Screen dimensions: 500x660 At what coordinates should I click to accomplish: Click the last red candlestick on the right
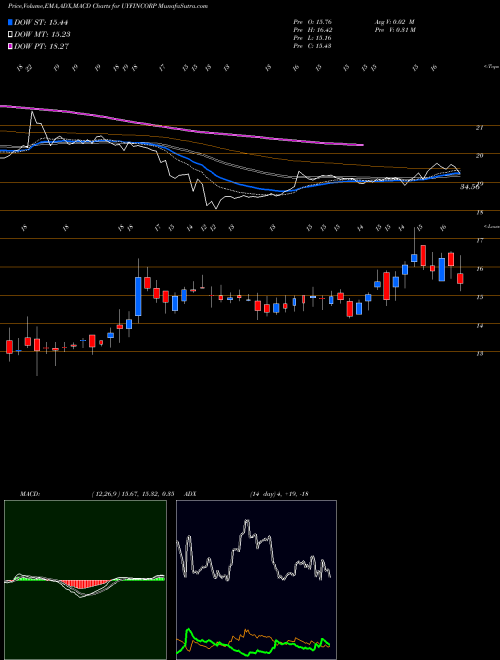[x=460, y=278]
